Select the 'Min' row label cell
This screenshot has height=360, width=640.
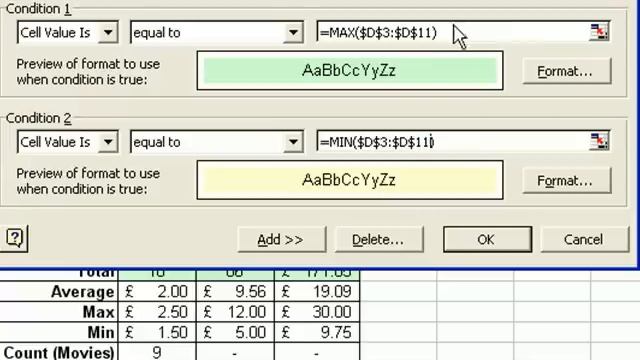[59, 332]
